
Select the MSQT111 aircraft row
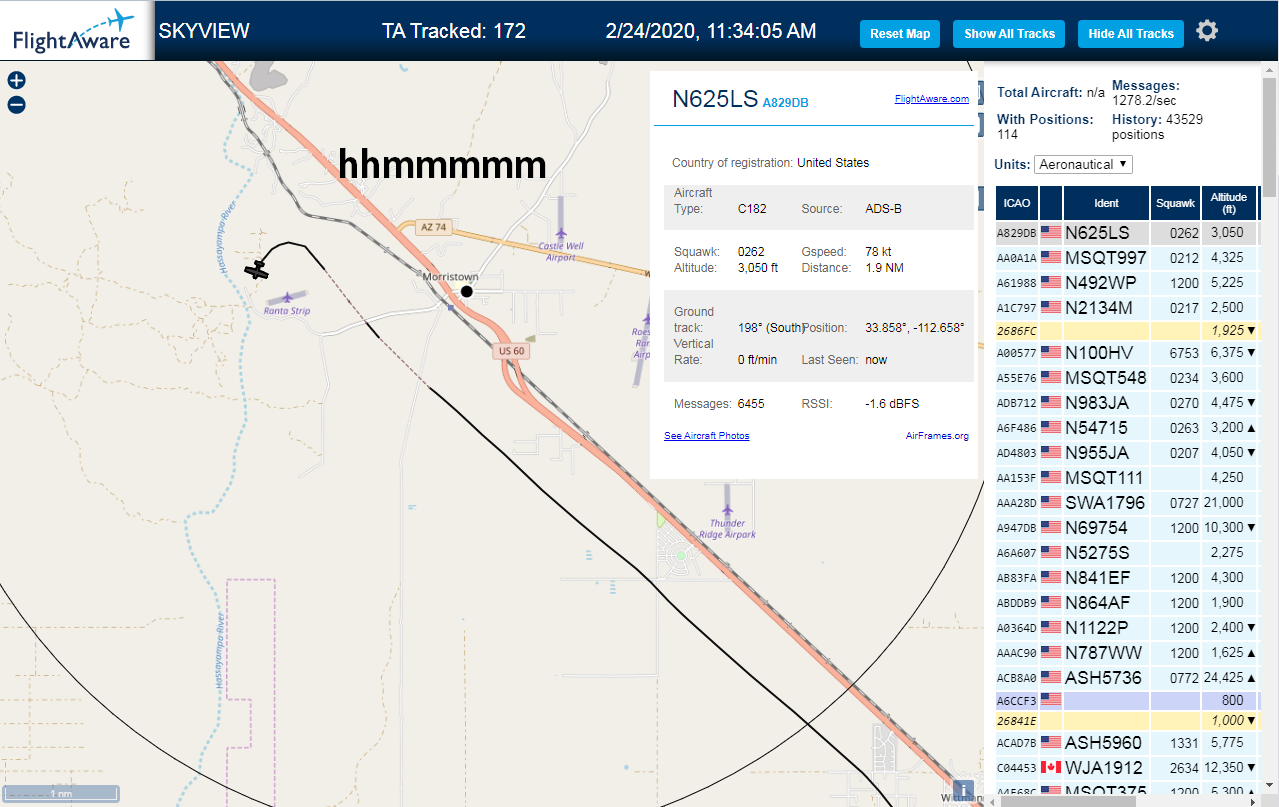pyautogui.click(x=1127, y=478)
